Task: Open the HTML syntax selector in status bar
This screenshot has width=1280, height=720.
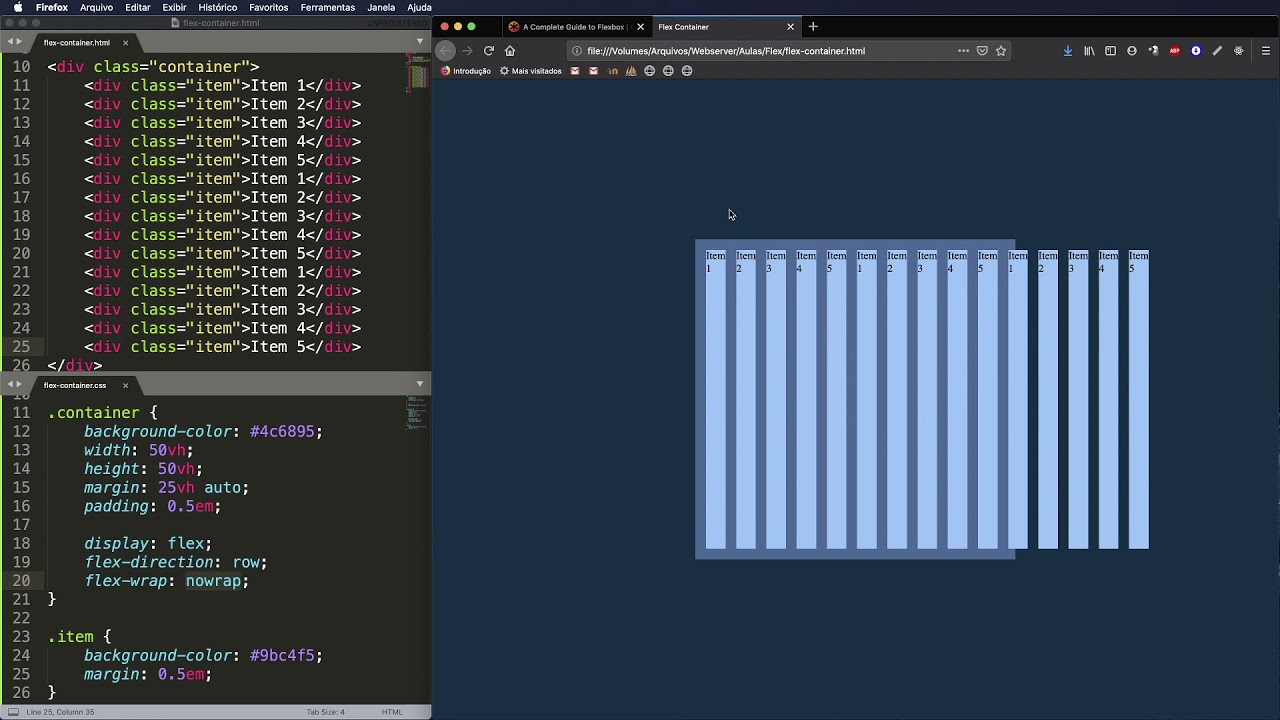Action: coord(392,712)
